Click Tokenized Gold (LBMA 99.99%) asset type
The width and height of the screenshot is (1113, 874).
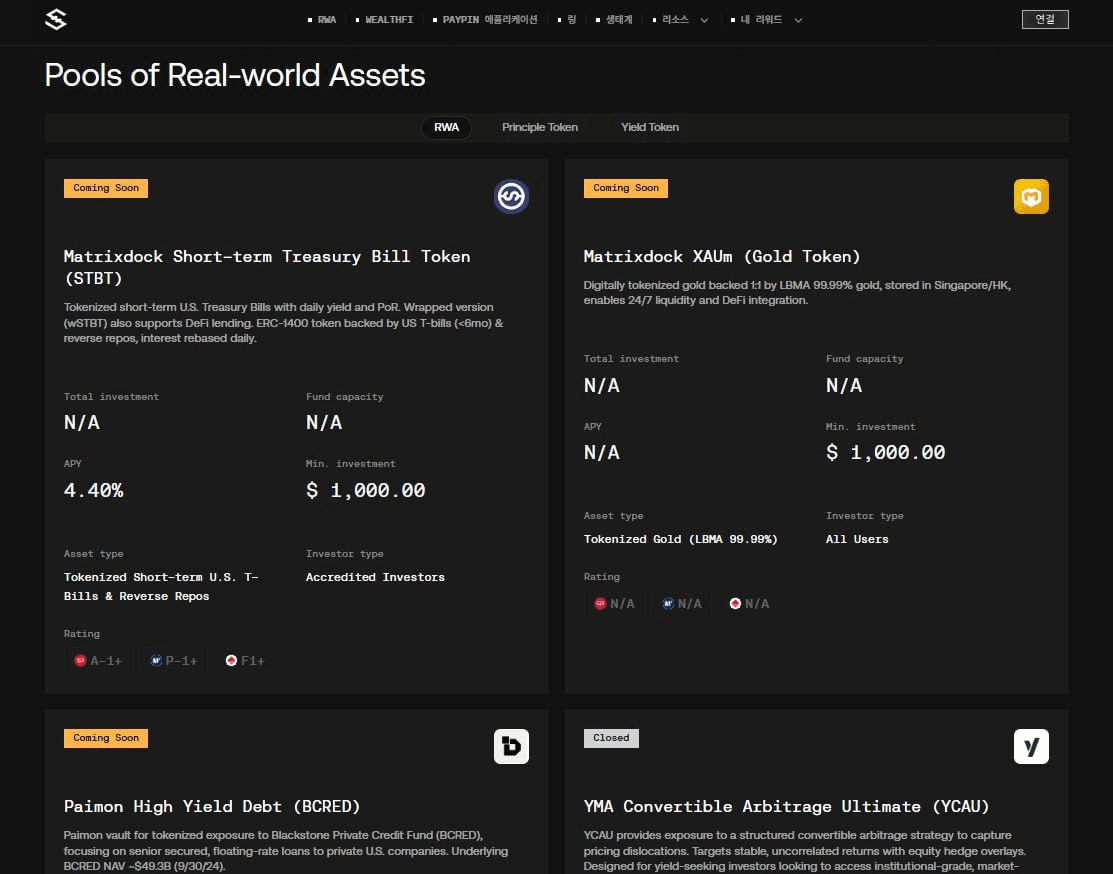[681, 540]
